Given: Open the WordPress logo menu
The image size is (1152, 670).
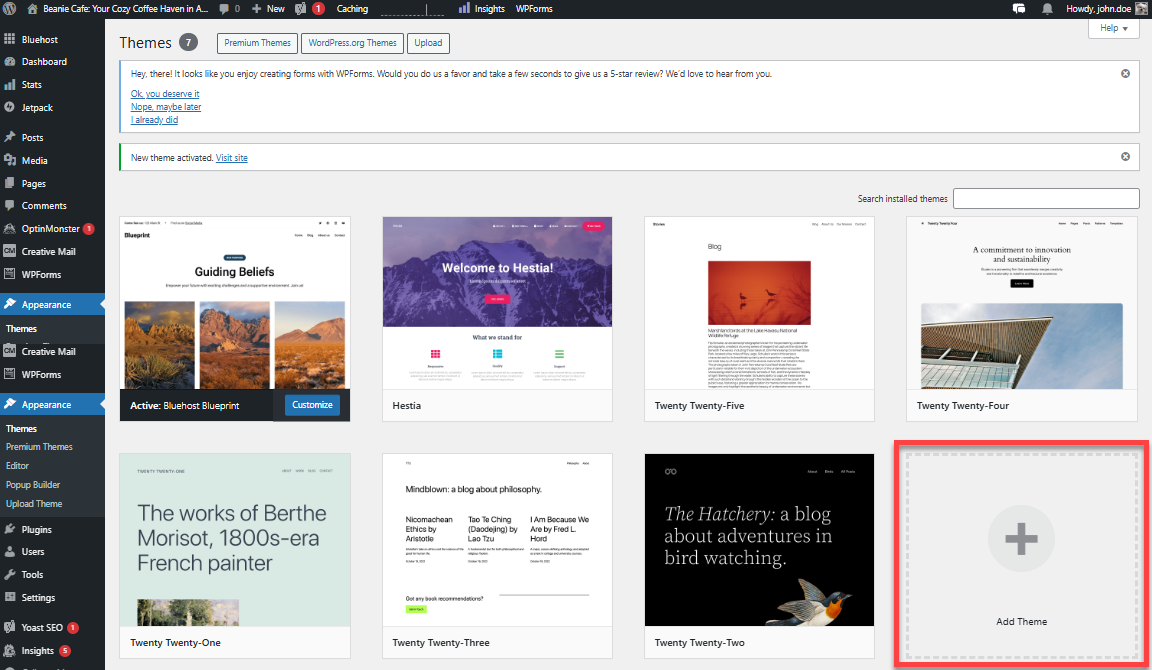Looking at the screenshot, I should [9, 8].
